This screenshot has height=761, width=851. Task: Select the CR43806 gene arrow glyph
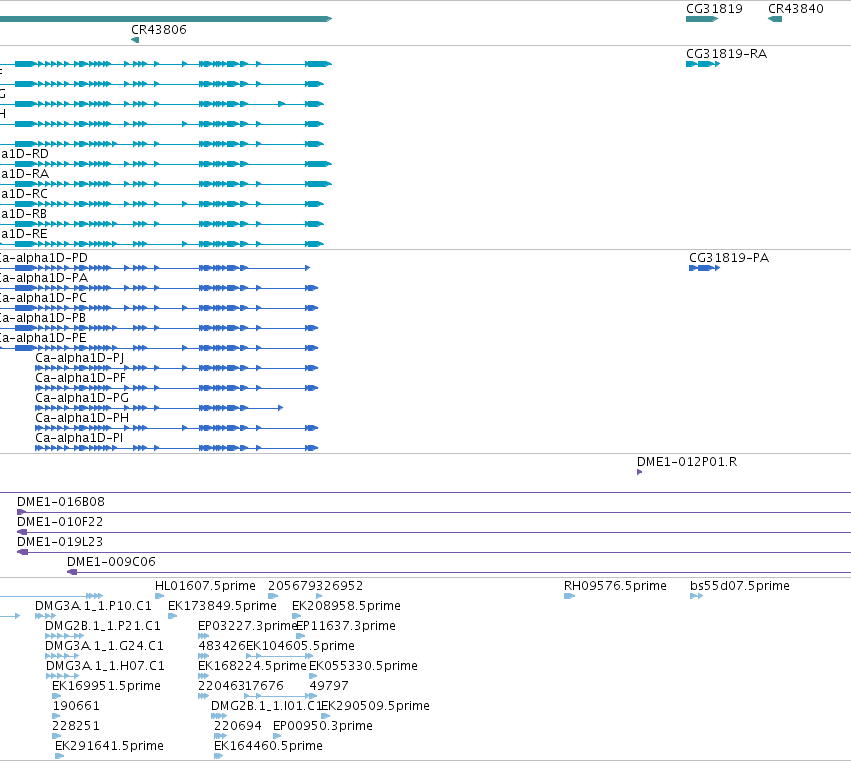135,40
